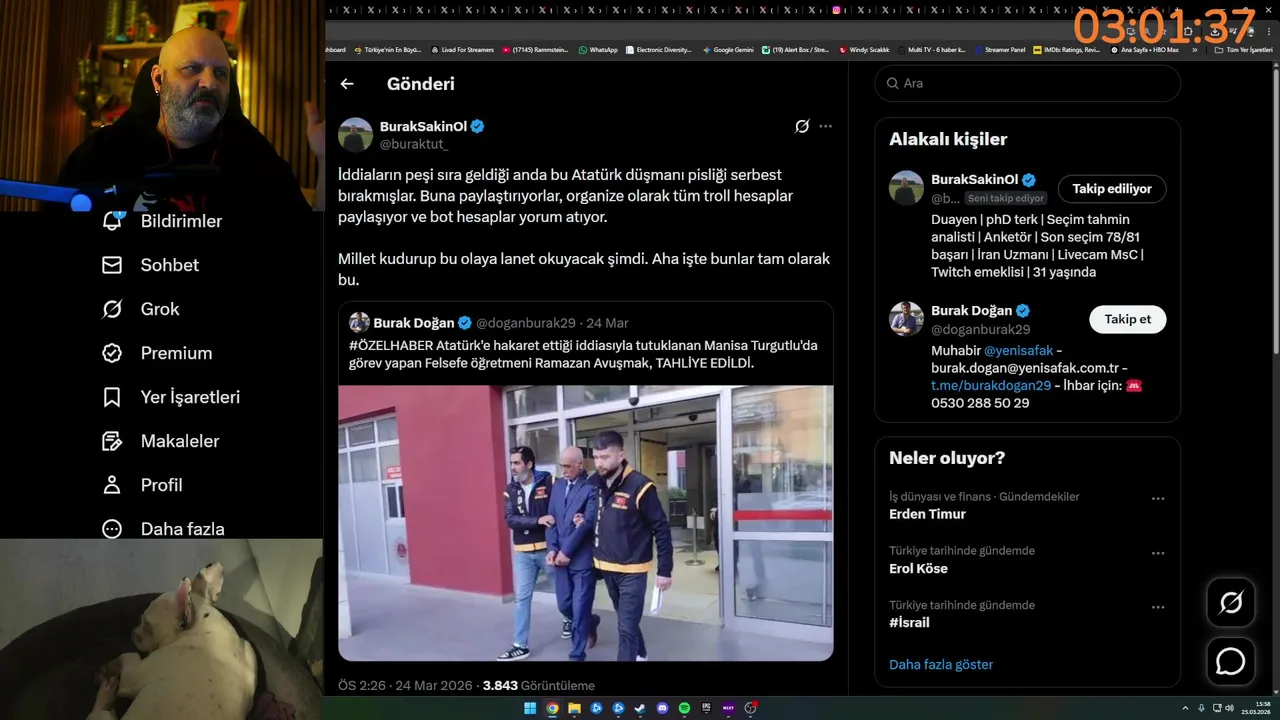1280x720 pixels.
Task: Open the Bildirimler notifications page
Action: point(162,221)
